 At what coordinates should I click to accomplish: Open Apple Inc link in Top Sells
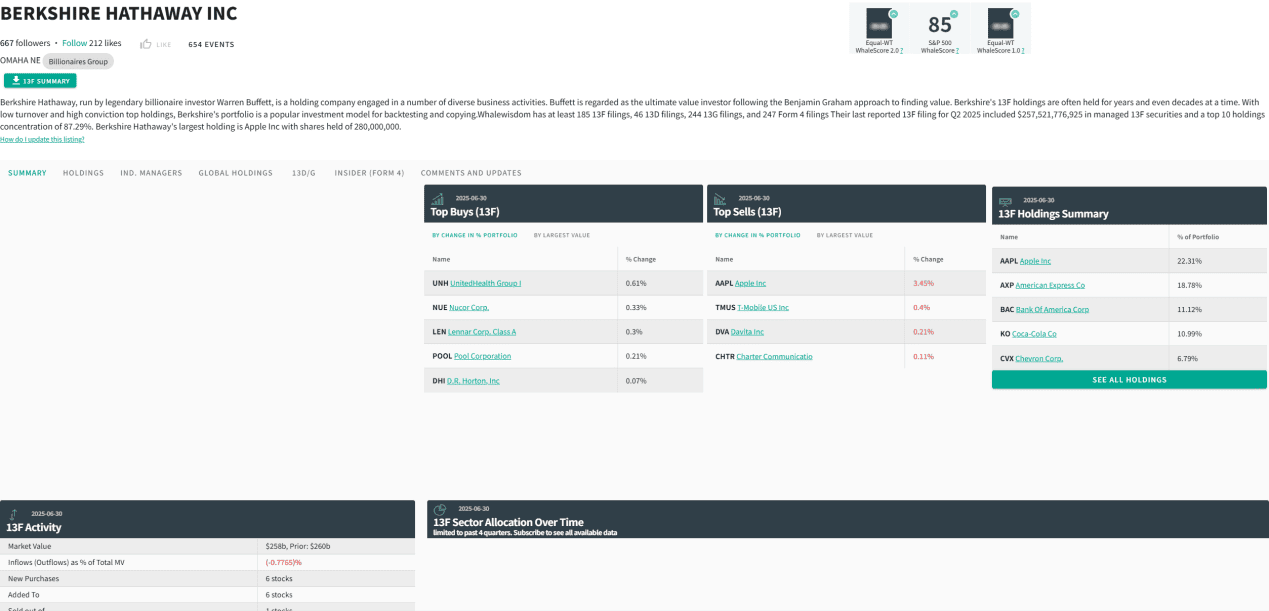point(750,283)
